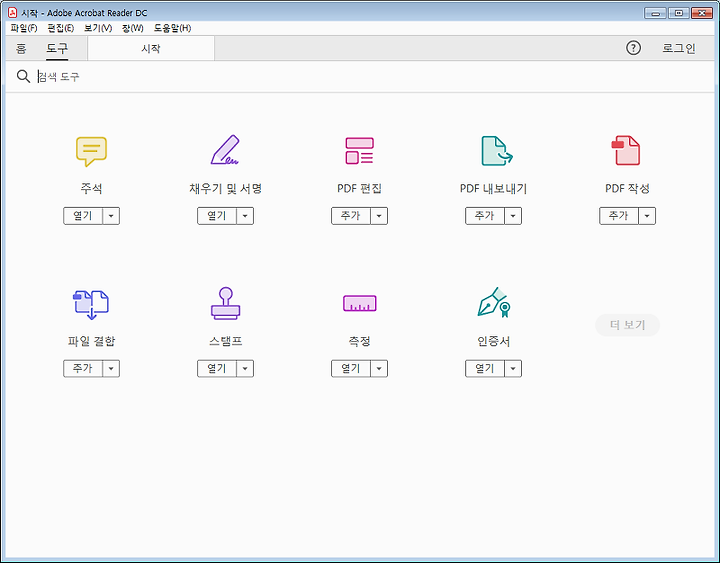Click the 채우기 및 서명 label
The image size is (720, 563).
click(x=225, y=188)
